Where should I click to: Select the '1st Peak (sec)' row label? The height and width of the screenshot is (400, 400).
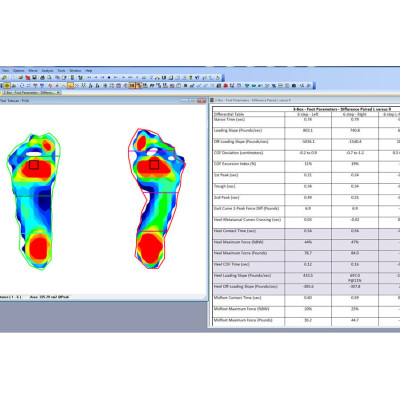coord(226,175)
